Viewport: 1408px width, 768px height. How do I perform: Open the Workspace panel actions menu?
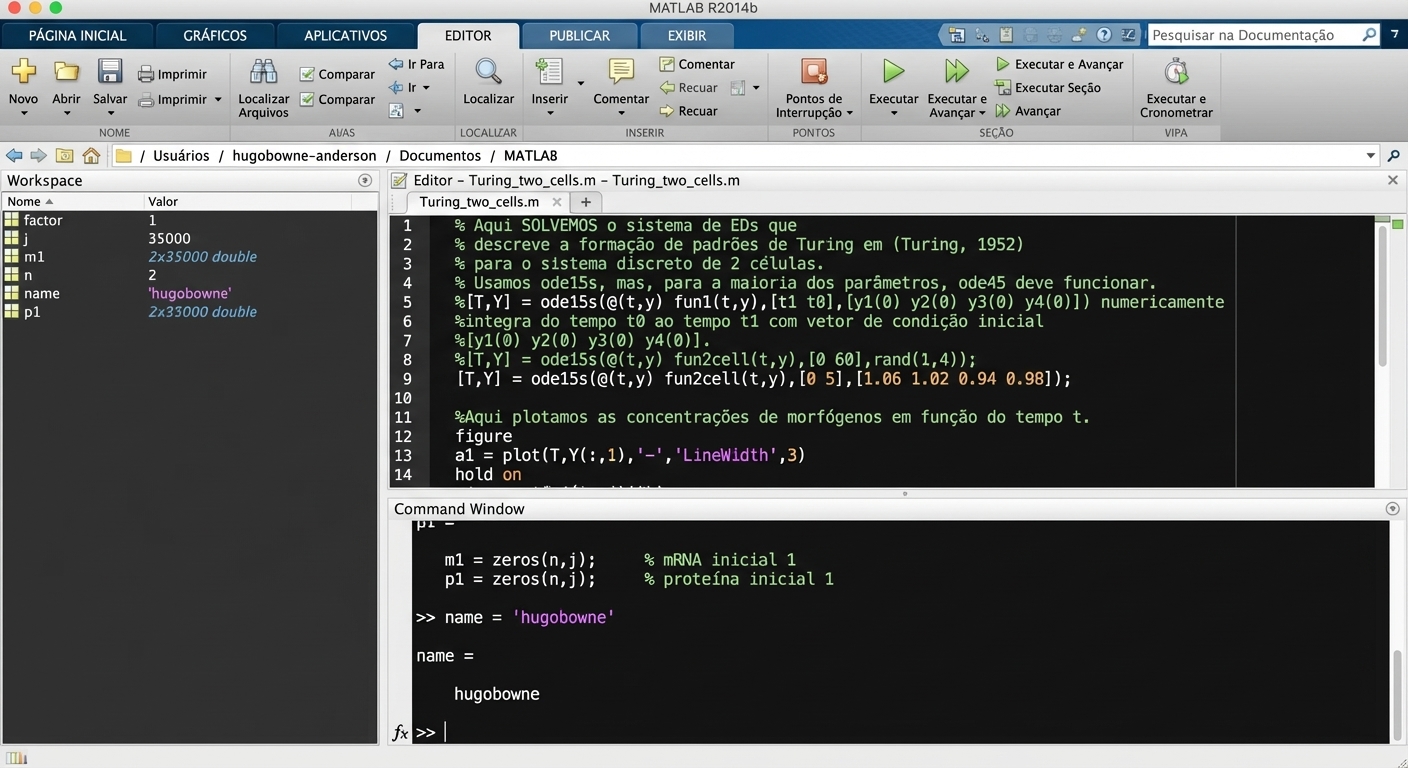pyautogui.click(x=365, y=181)
